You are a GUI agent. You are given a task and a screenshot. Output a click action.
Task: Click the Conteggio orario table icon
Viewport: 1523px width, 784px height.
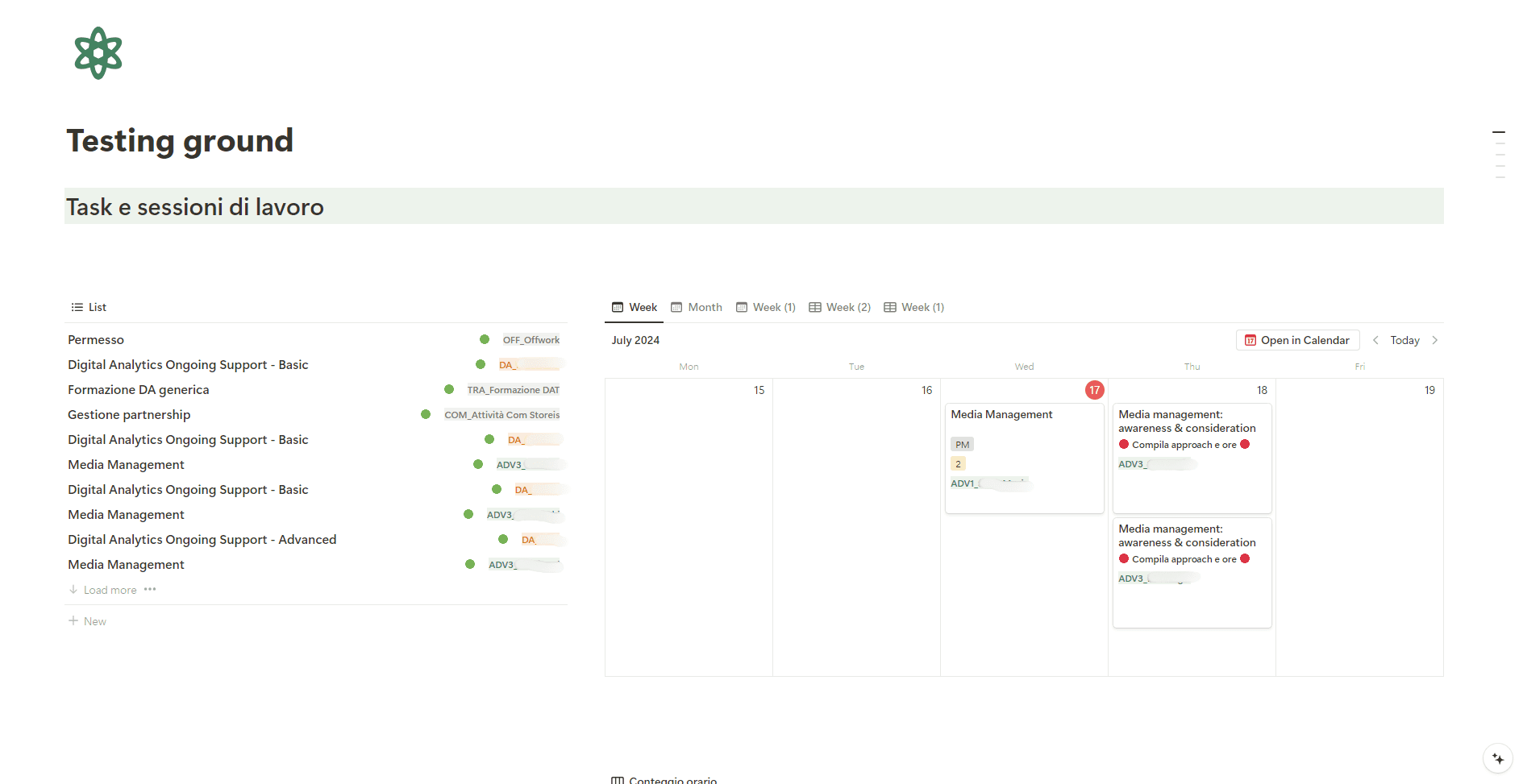pos(618,780)
